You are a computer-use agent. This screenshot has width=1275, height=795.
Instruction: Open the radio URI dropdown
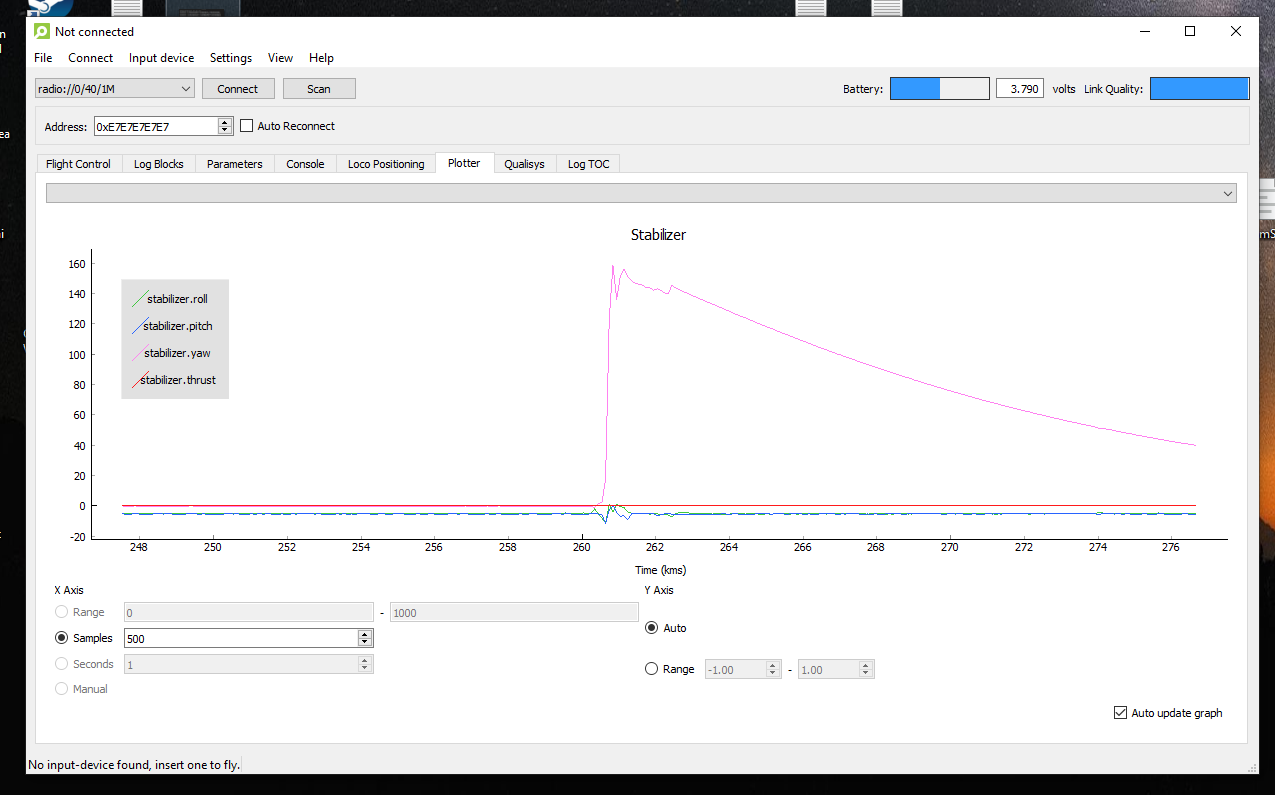[x=114, y=89]
